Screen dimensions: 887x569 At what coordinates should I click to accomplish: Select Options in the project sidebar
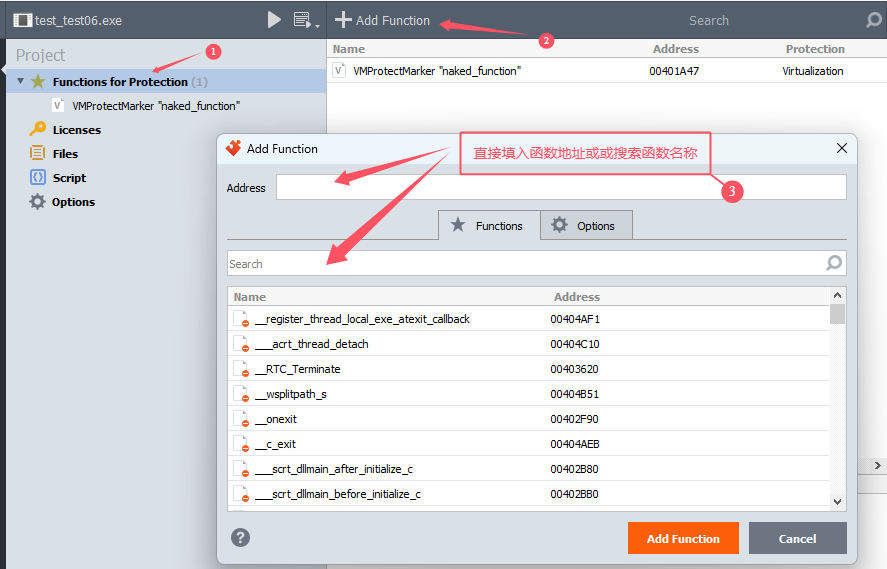73,202
